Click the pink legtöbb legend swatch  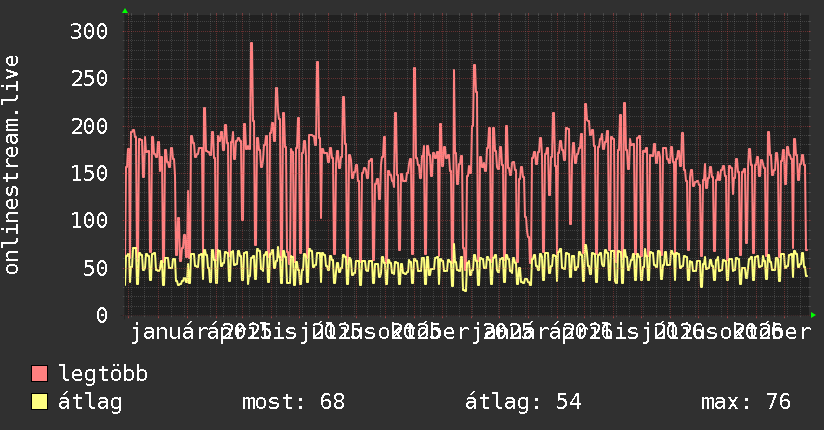(39, 373)
